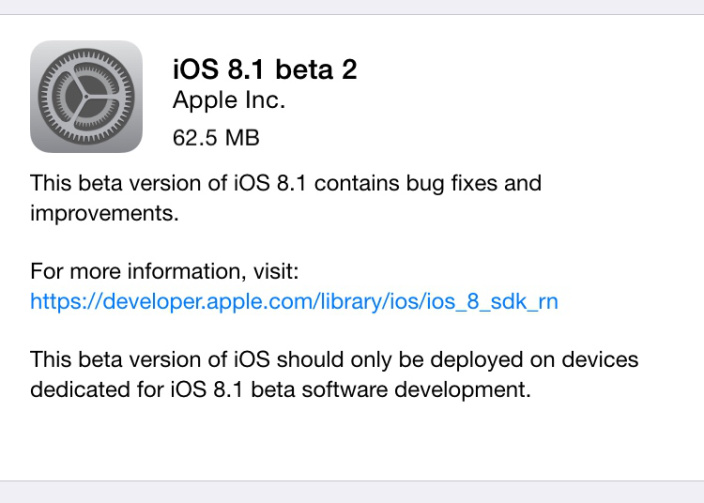The width and height of the screenshot is (704, 503).
Task: Click the "https://developer" start of the URL
Action: point(100,301)
